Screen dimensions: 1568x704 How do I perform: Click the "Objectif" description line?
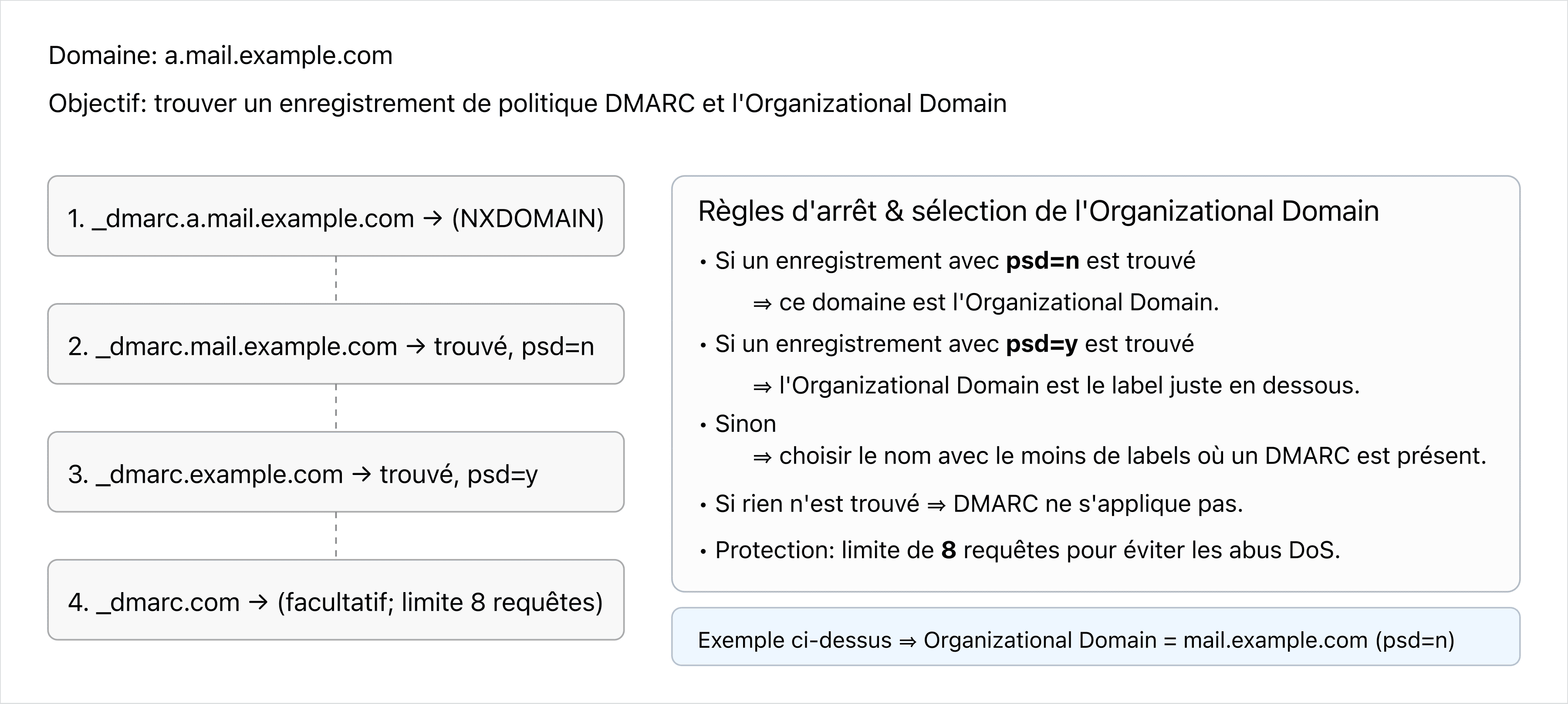click(x=527, y=104)
